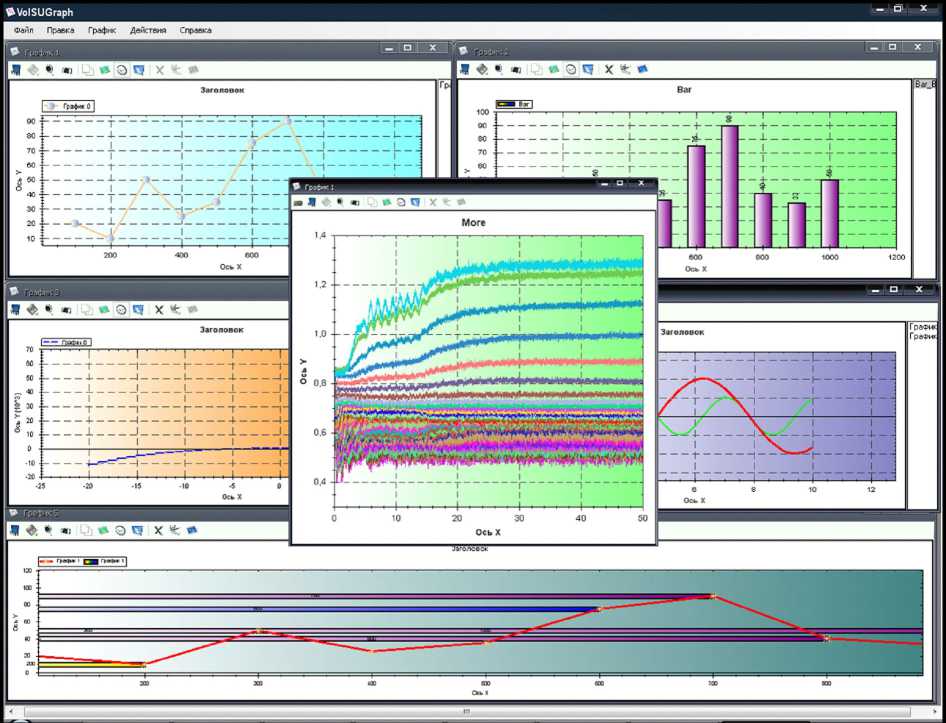Click the axes icon in the orange chart toolbar
The image size is (946, 723).
point(175,310)
